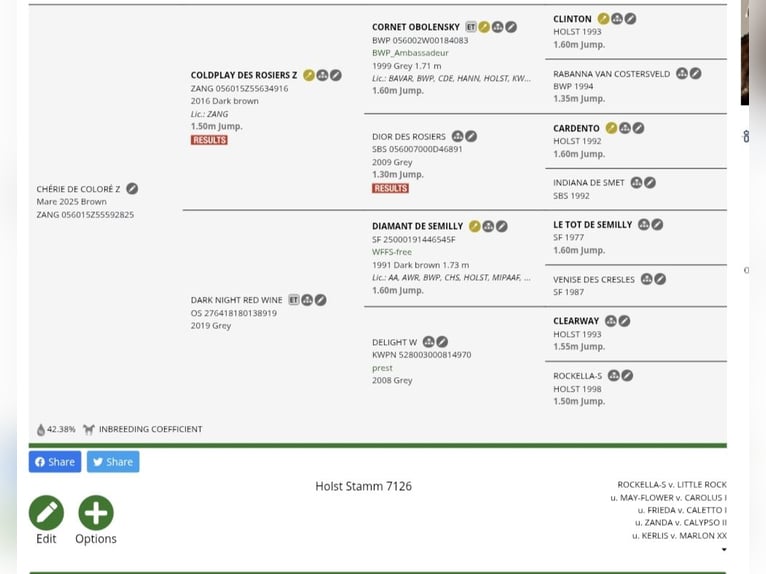Image resolution: width=766 pixels, height=574 pixels.
Task: Click the ET badge beside Dark Night Red Wine
Action: coord(294,299)
